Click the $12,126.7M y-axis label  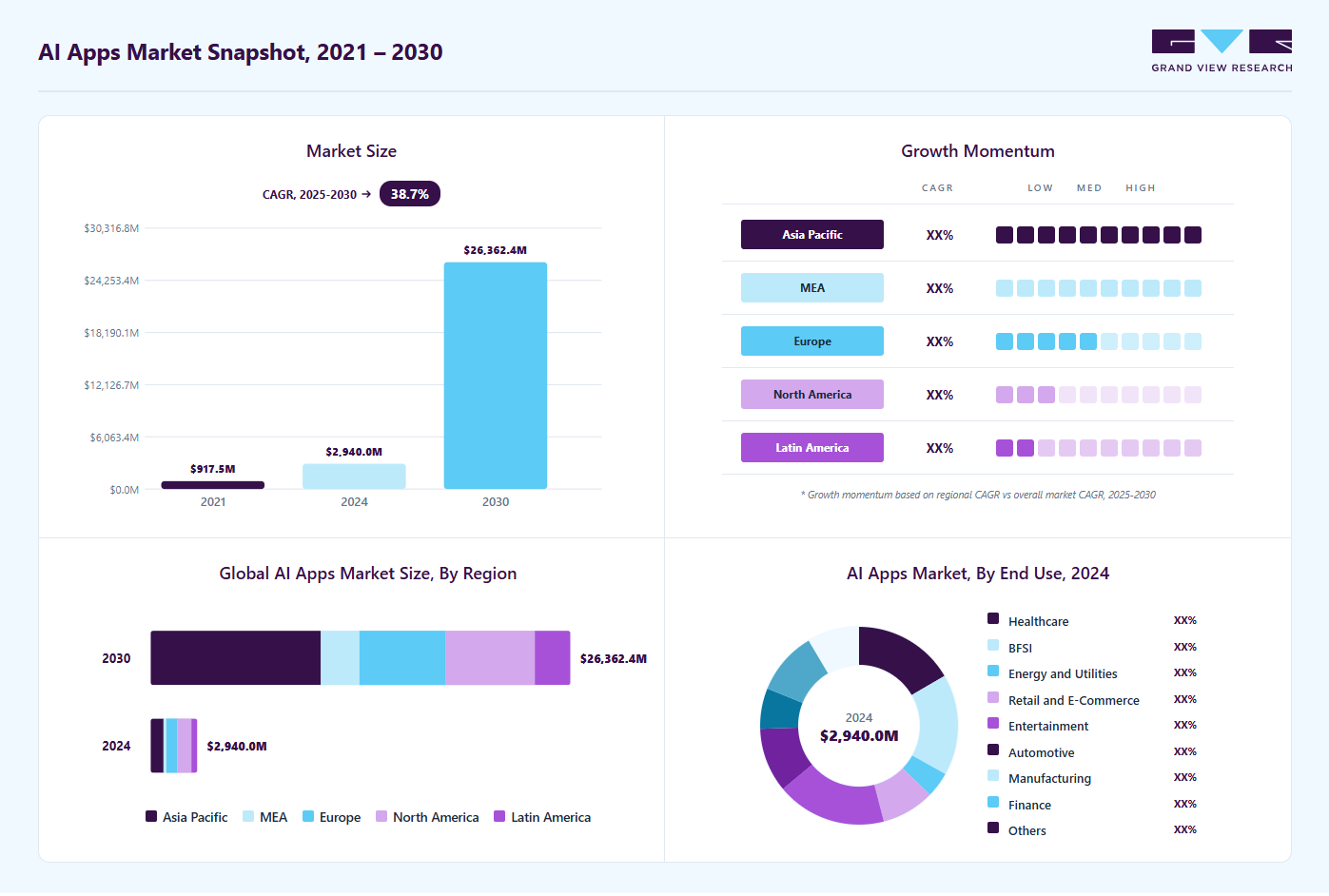click(x=111, y=385)
